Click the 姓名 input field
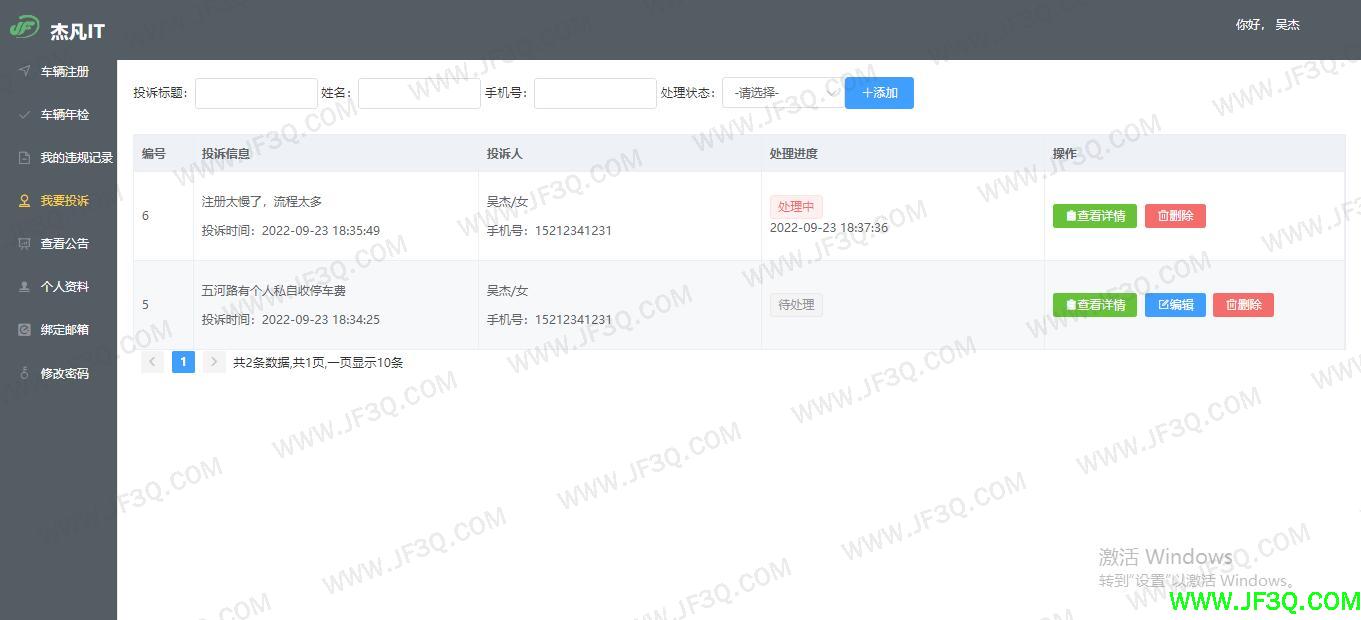This screenshot has height=620, width=1361. 419,92
